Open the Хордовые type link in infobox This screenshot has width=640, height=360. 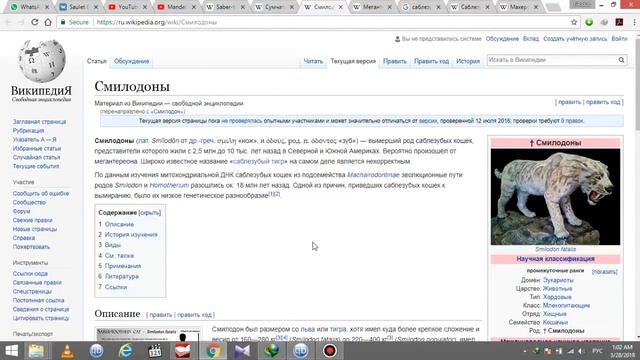tap(557, 297)
